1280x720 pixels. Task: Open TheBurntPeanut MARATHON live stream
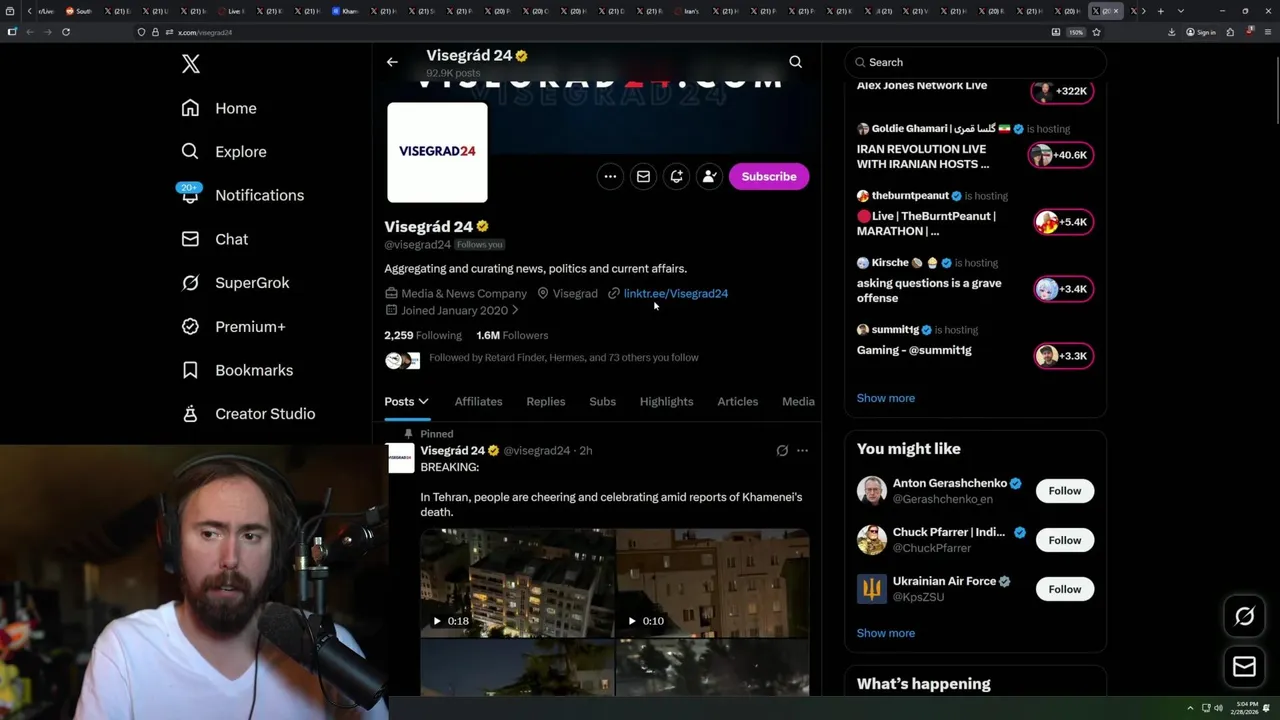coord(926,223)
